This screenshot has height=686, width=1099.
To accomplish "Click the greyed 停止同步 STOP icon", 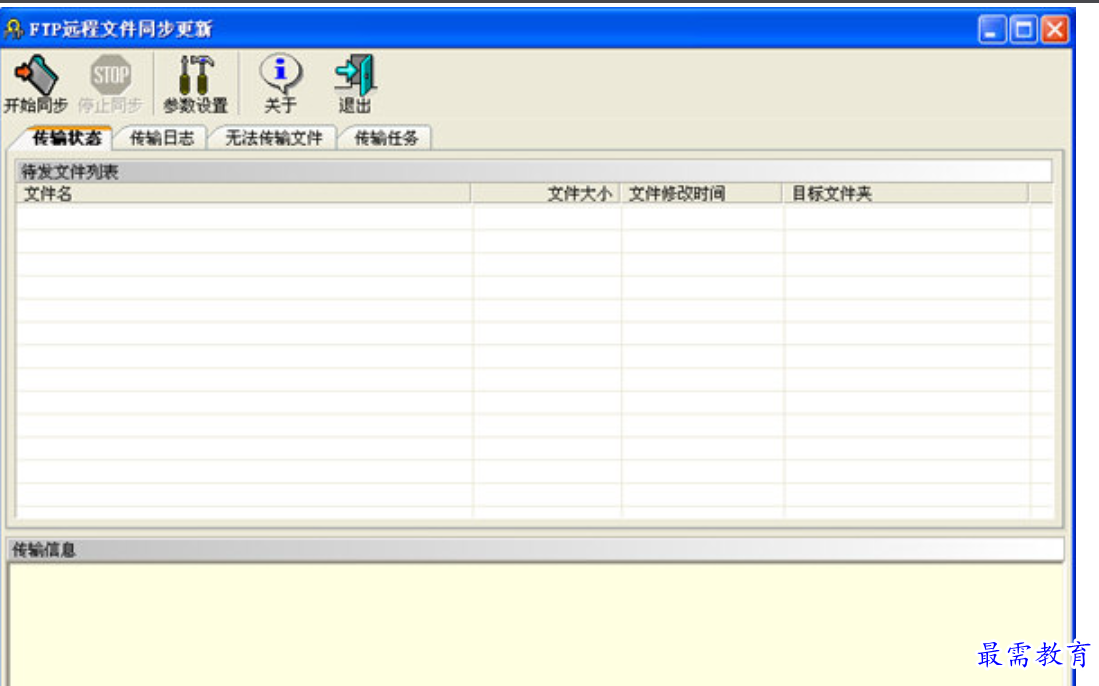I will (x=110, y=84).
